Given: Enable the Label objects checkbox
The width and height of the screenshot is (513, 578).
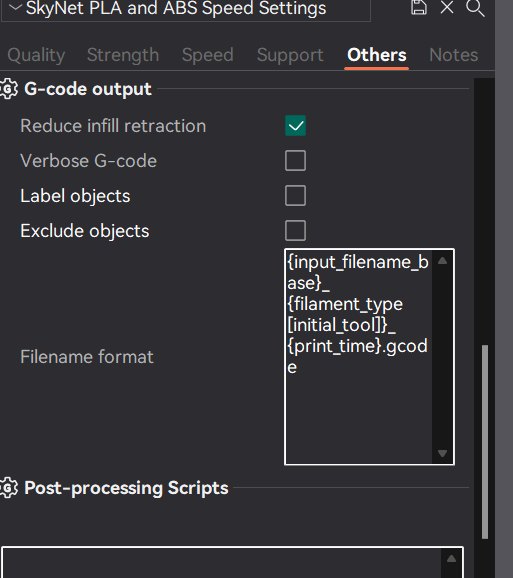Looking at the screenshot, I should click(295, 195).
